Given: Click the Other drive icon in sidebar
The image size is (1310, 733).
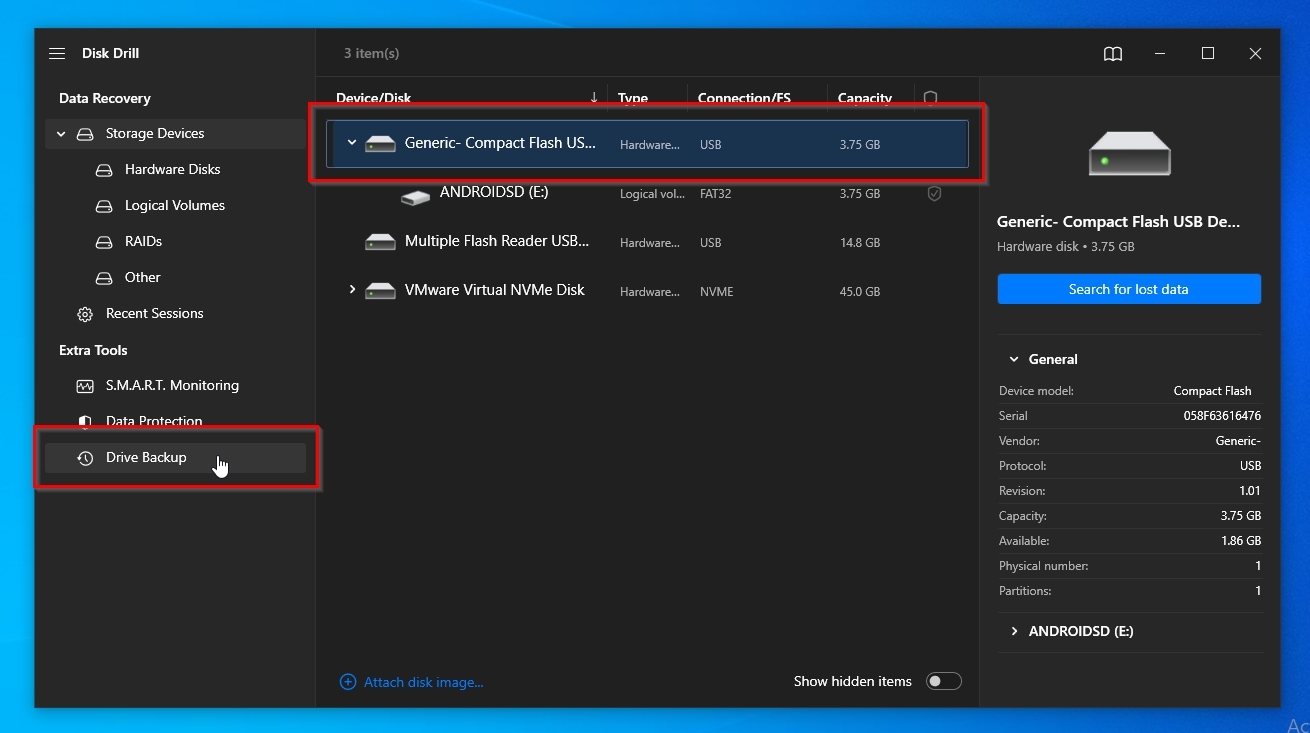Looking at the screenshot, I should pos(104,278).
